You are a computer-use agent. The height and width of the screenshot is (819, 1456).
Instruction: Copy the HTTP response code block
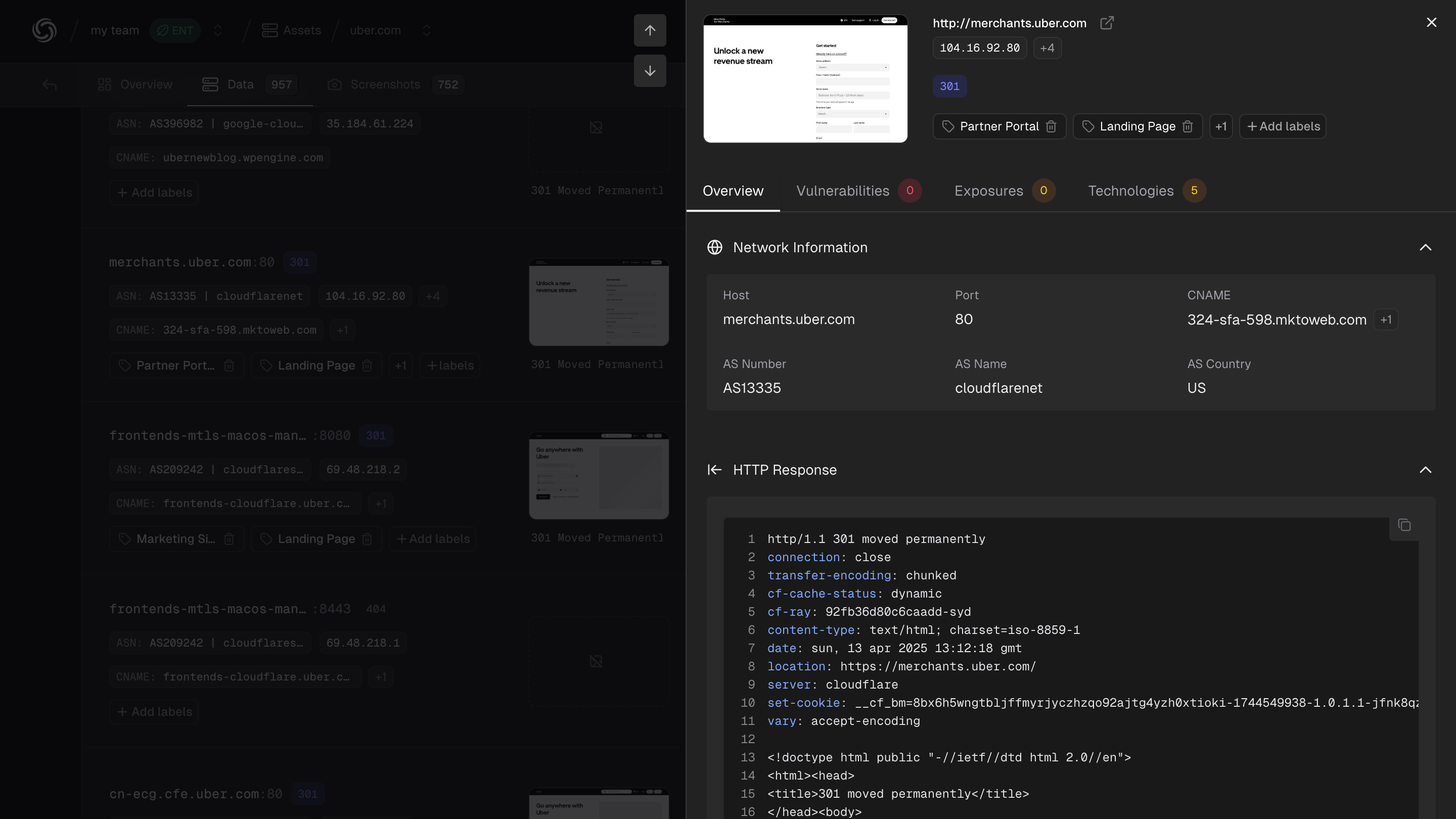pos(1404,525)
